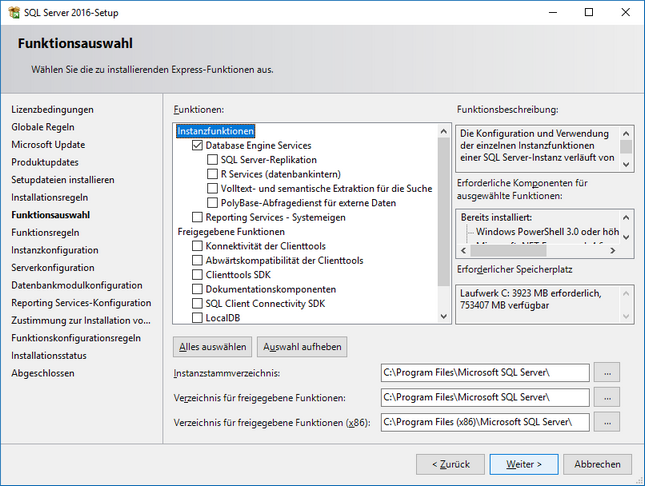The image size is (645, 486).
Task: Check R Services (datenbankintern)
Action: 212,174
